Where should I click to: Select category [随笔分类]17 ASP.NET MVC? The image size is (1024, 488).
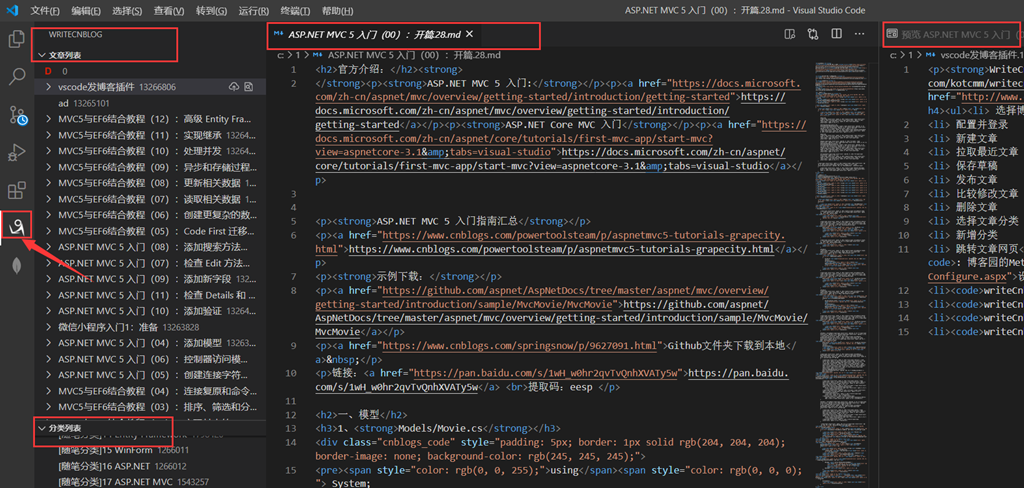click(x=150, y=482)
